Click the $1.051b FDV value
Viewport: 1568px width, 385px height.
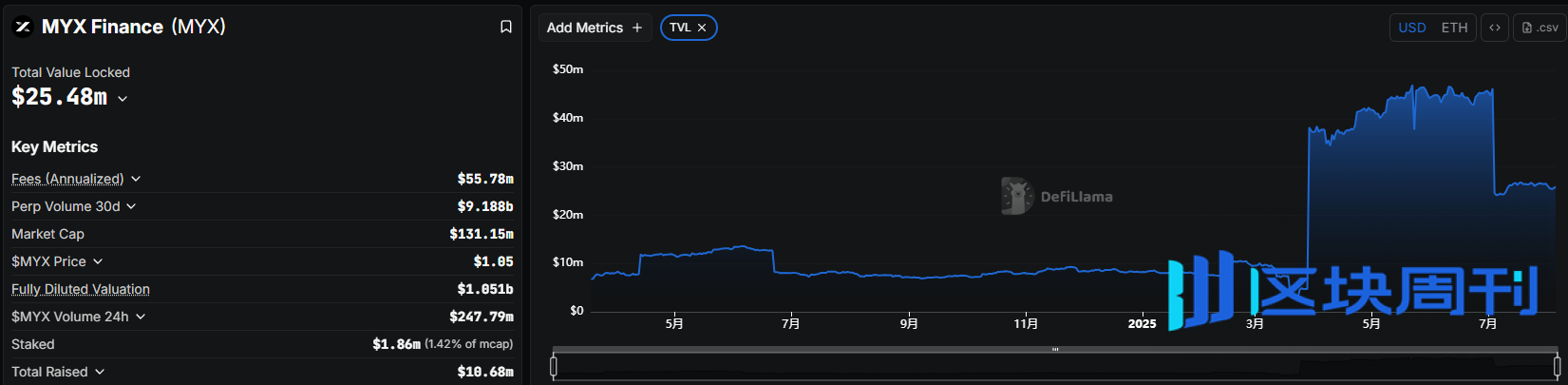(485, 289)
